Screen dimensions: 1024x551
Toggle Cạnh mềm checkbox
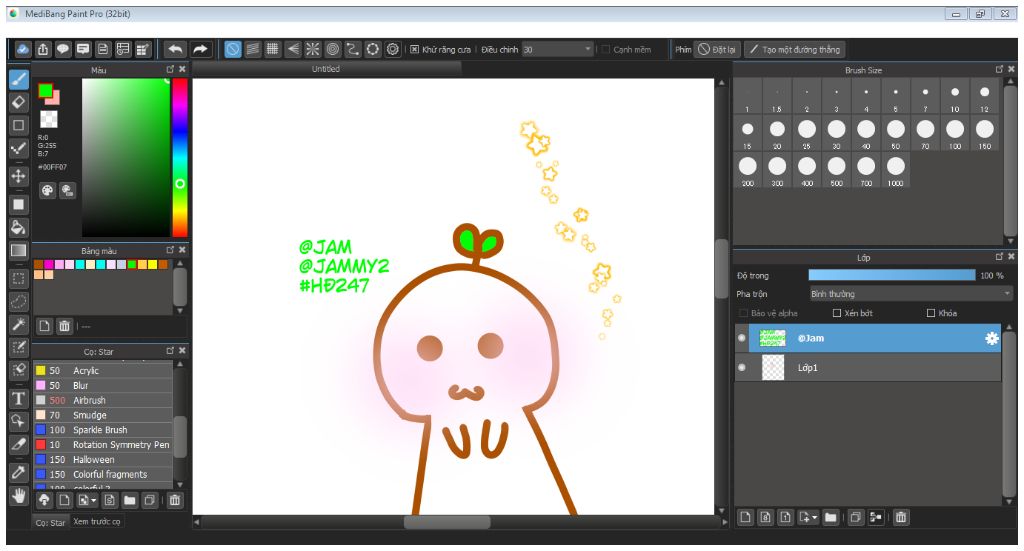(605, 50)
